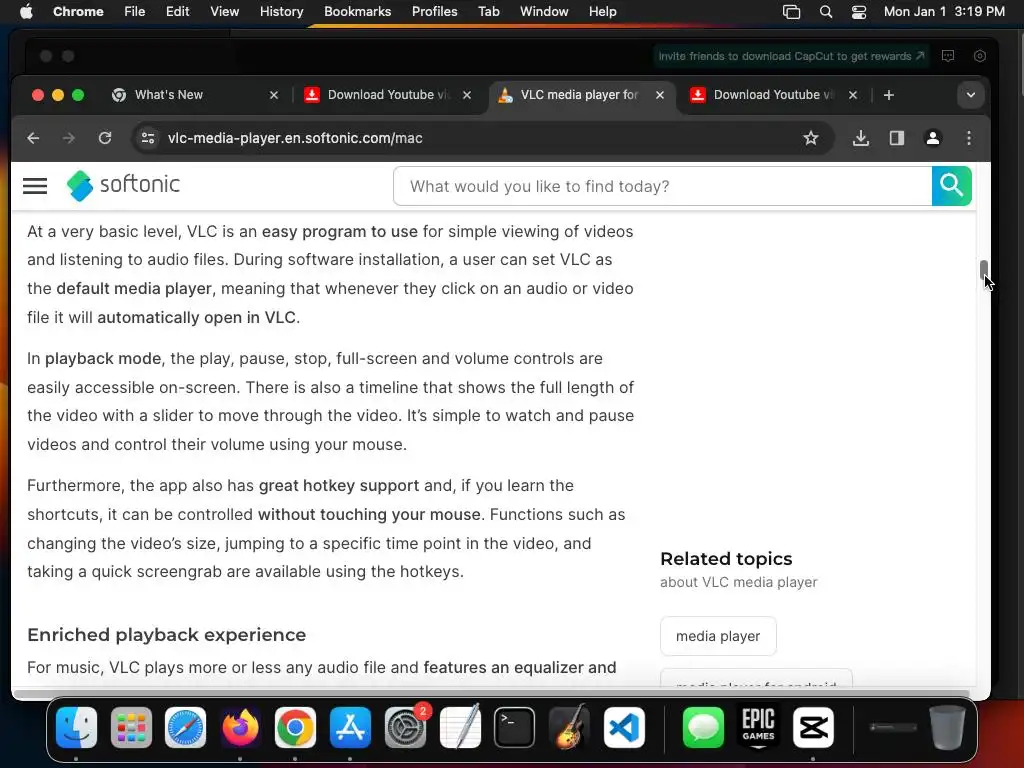
Task: Bookmark this page with the star icon
Action: tap(810, 138)
